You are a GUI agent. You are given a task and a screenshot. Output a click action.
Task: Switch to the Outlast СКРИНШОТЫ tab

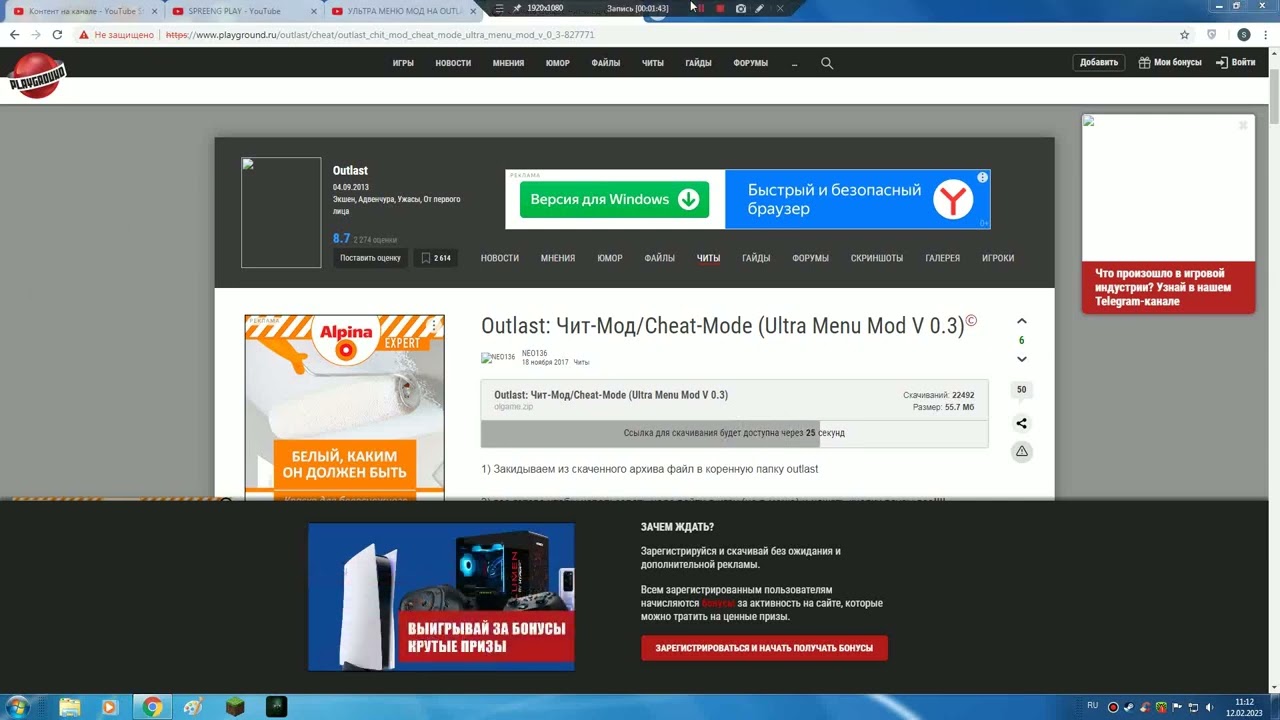(x=877, y=258)
